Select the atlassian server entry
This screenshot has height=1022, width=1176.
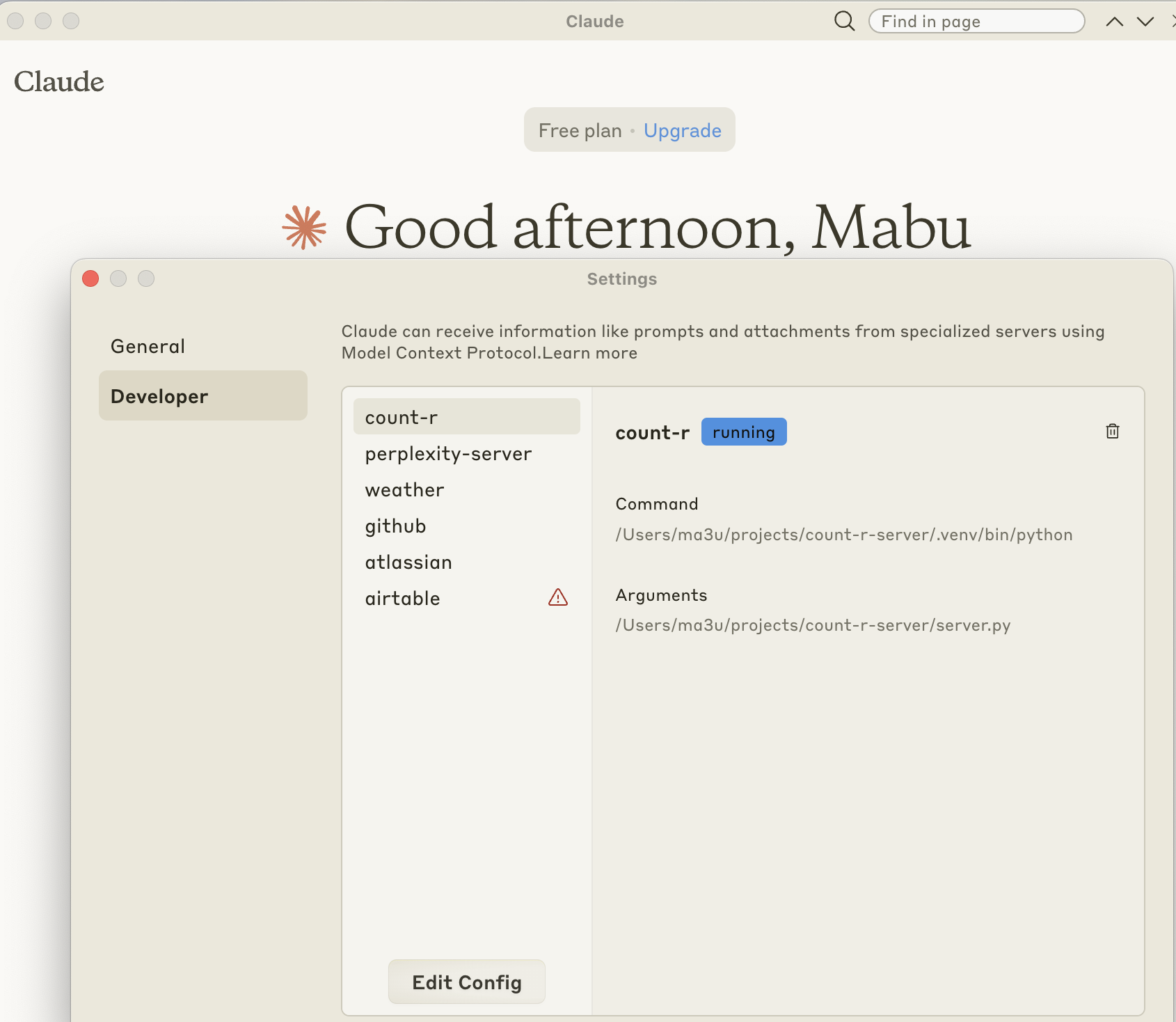click(x=466, y=563)
